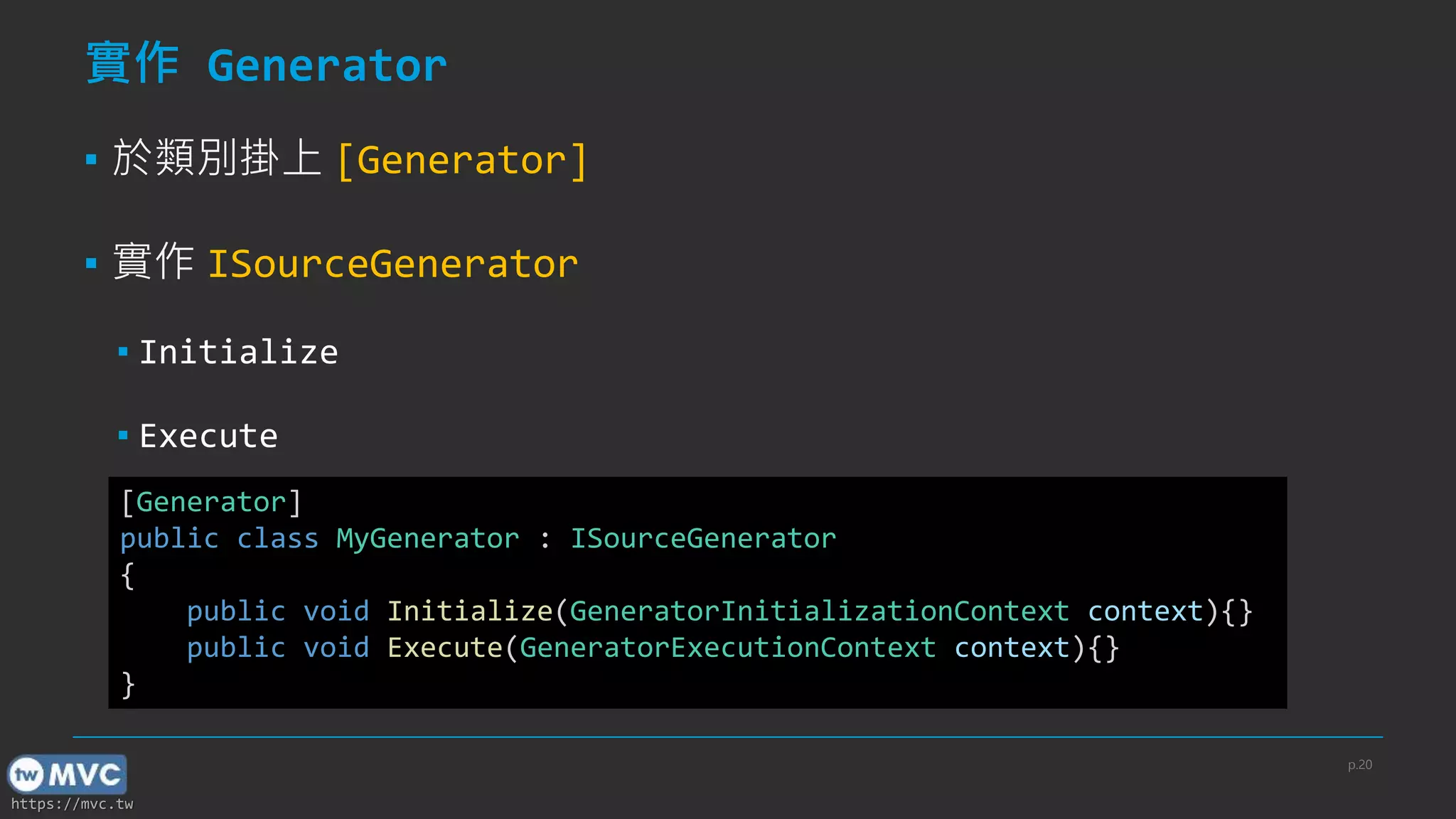
Task: Click the yellow 'ISourceGenerator' bullet text
Action: coord(393,264)
